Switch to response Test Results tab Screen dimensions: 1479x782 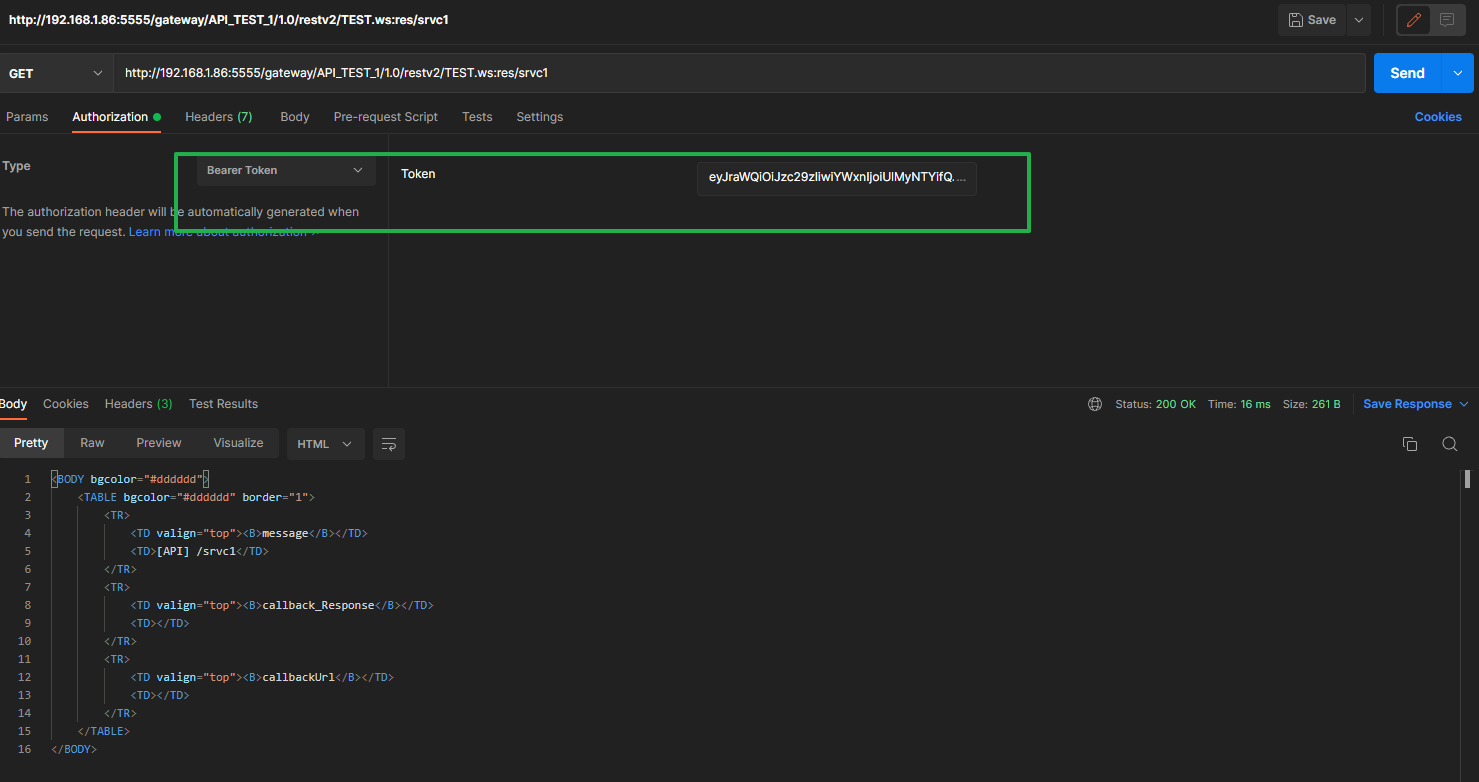tap(223, 404)
